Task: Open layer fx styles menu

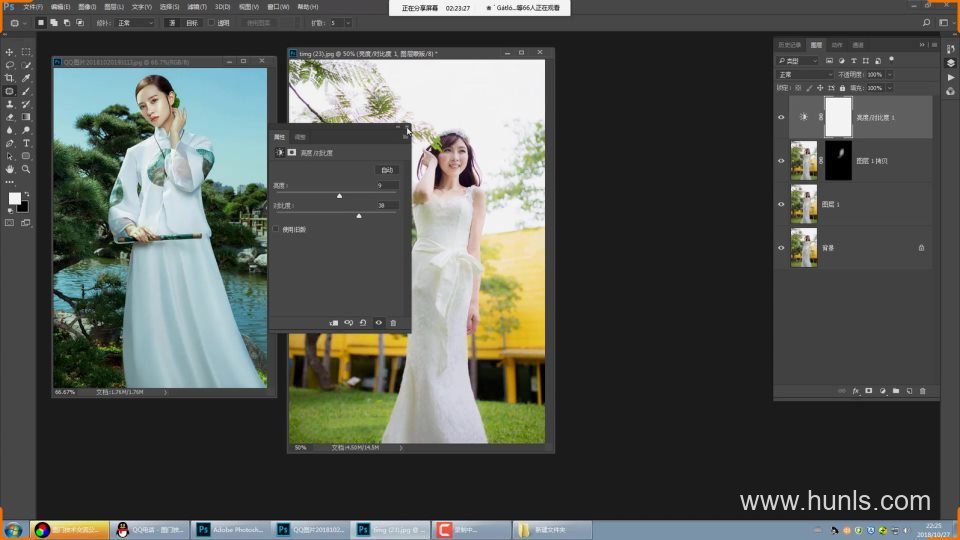Action: [x=855, y=391]
